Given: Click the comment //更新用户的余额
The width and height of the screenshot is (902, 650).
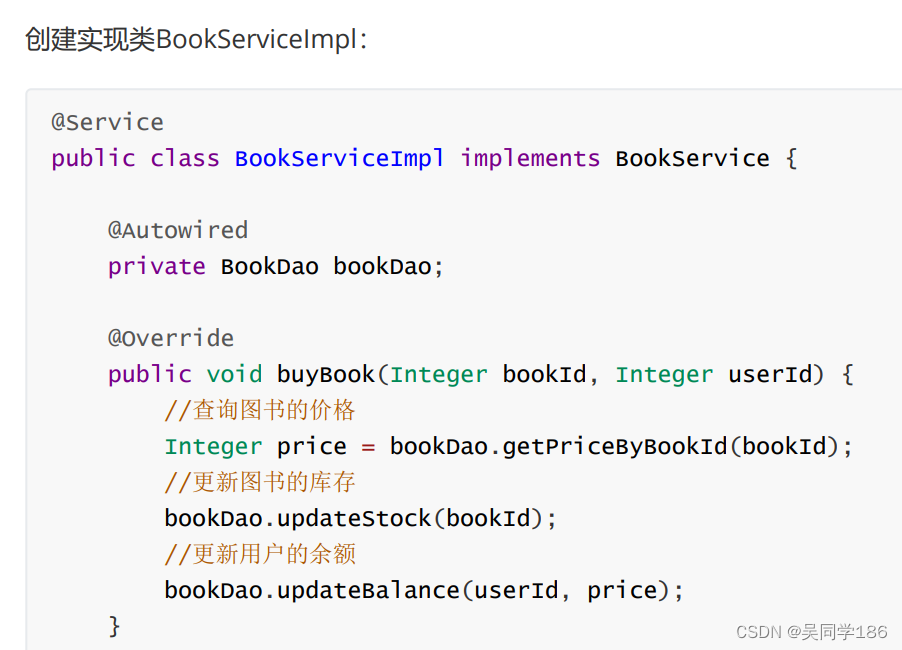Looking at the screenshot, I should (260, 554).
